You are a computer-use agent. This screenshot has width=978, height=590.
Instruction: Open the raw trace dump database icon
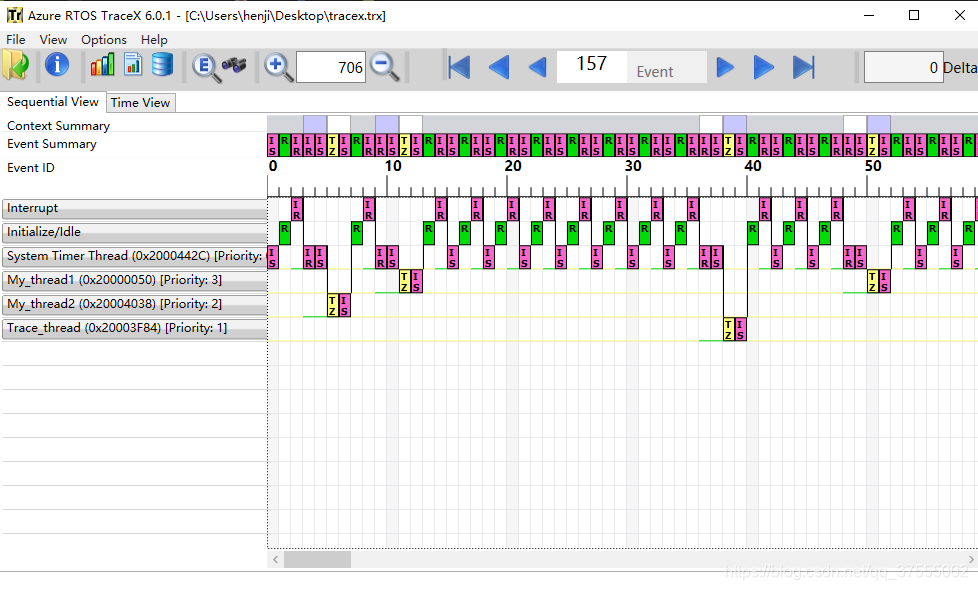pyautogui.click(x=162, y=64)
